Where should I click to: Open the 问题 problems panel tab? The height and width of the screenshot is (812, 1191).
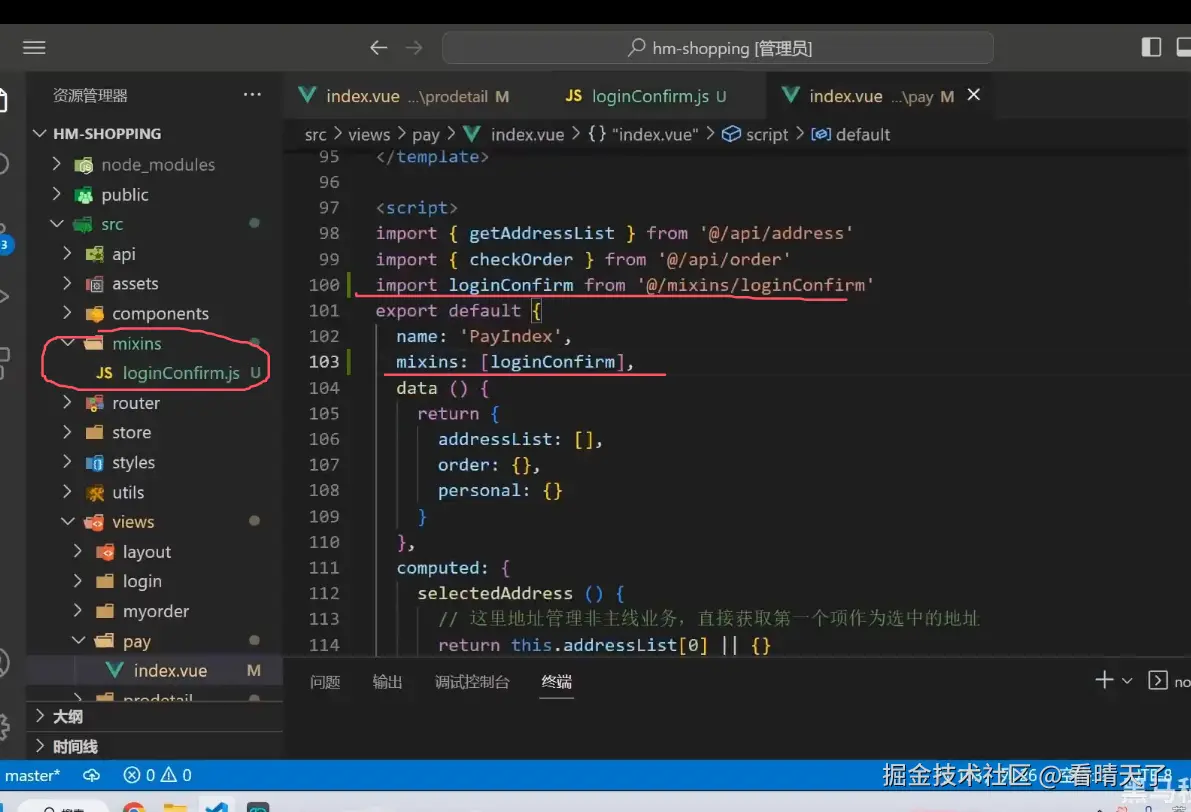pyautogui.click(x=325, y=682)
